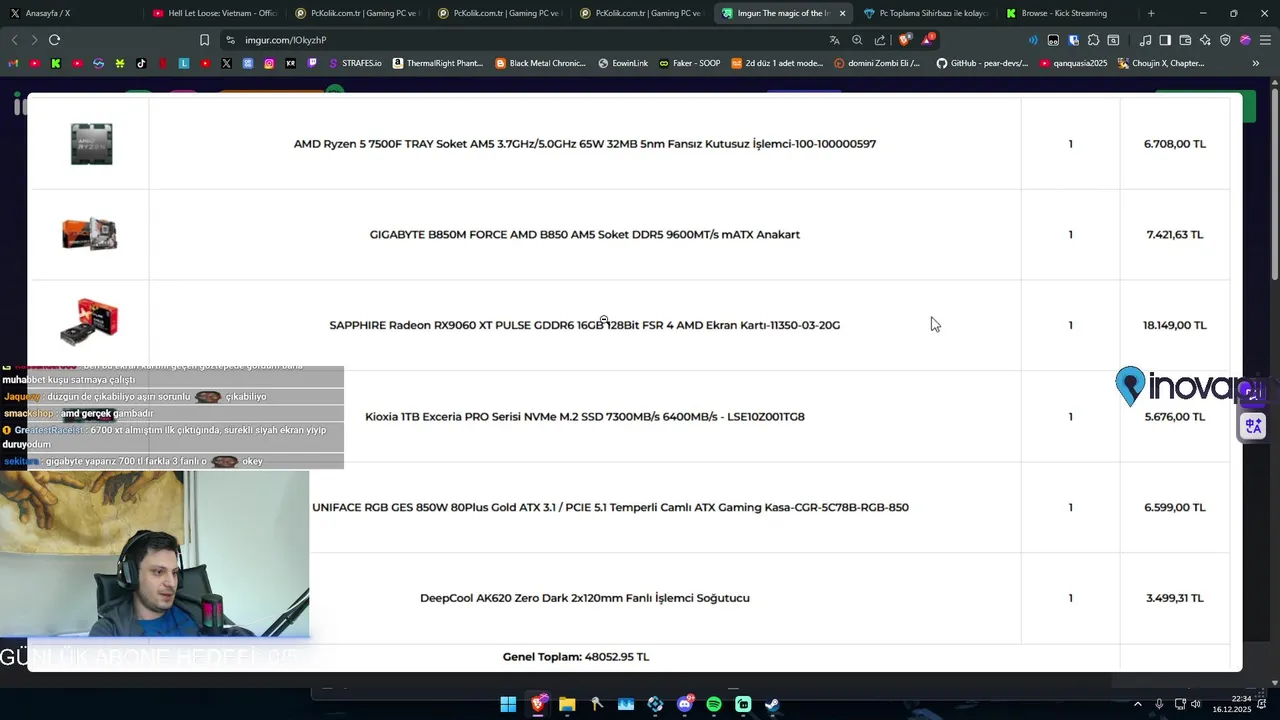Open Brave Shields lion icon
Image resolution: width=1280 pixels, height=720 pixels.
click(x=905, y=40)
